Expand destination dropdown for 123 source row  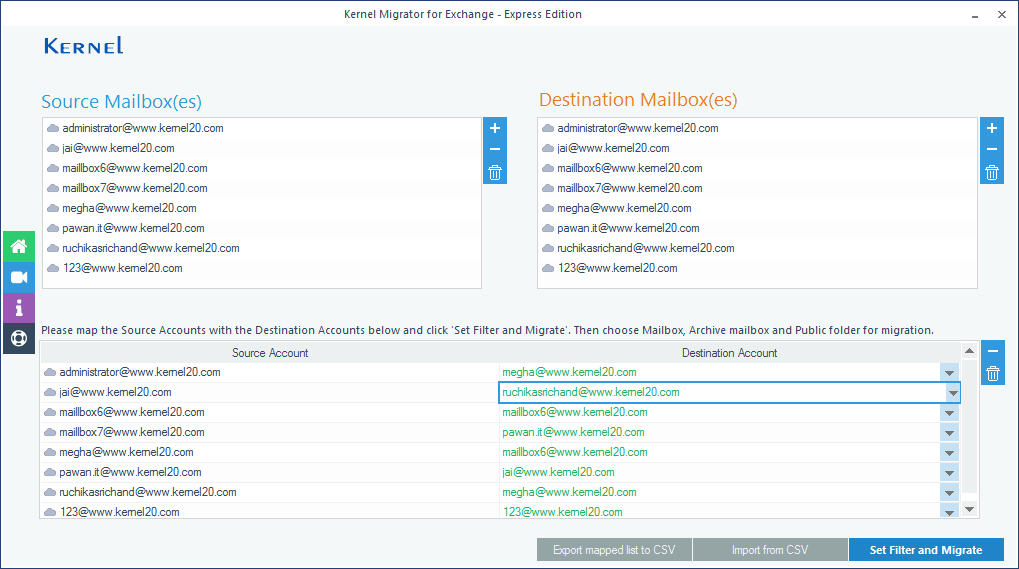tap(949, 512)
